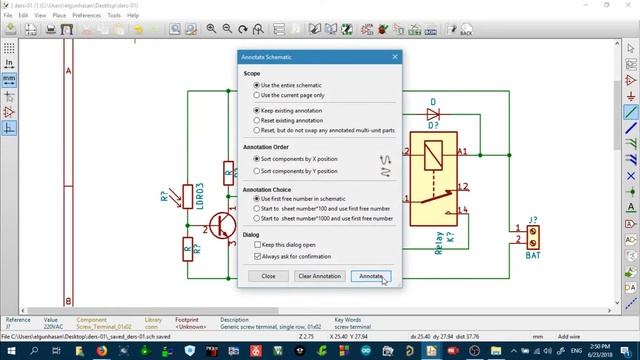Viewport: 640px width, 360px height.
Task: Open the Arduino app from the taskbar
Action: pyautogui.click(x=366, y=351)
